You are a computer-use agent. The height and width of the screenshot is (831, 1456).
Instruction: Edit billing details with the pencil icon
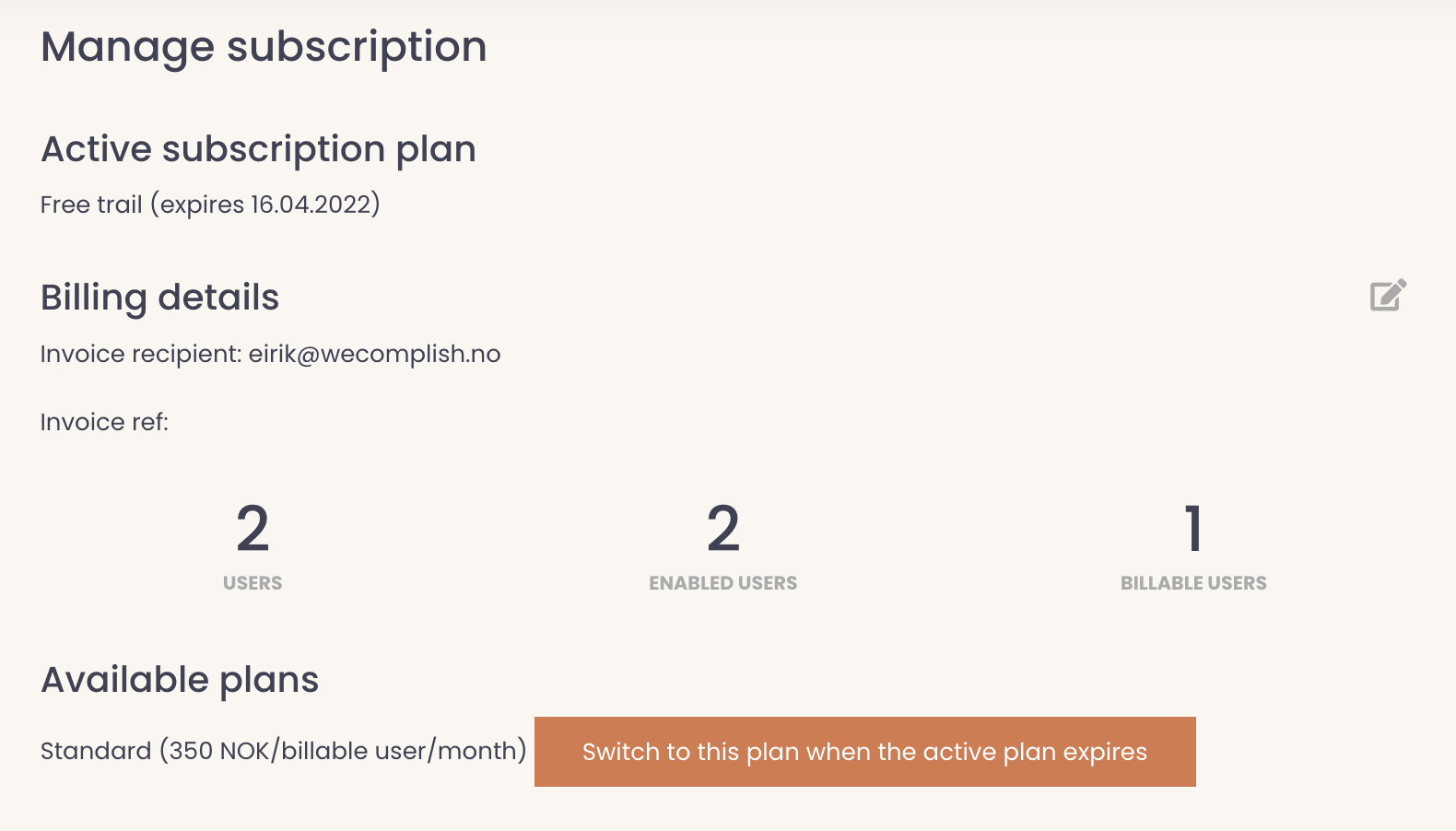[x=1388, y=296]
